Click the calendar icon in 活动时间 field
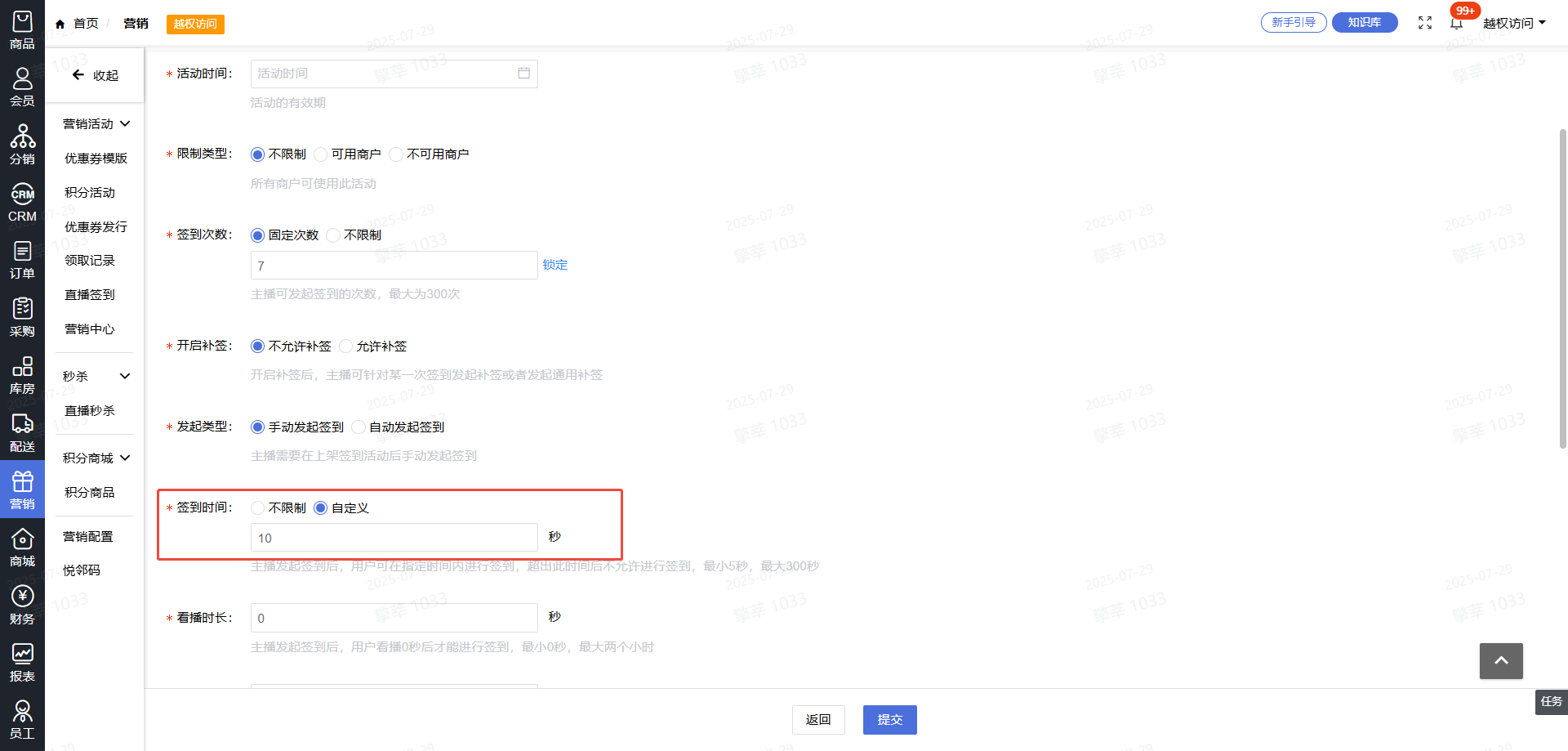The width and height of the screenshot is (1568, 751). pos(523,74)
